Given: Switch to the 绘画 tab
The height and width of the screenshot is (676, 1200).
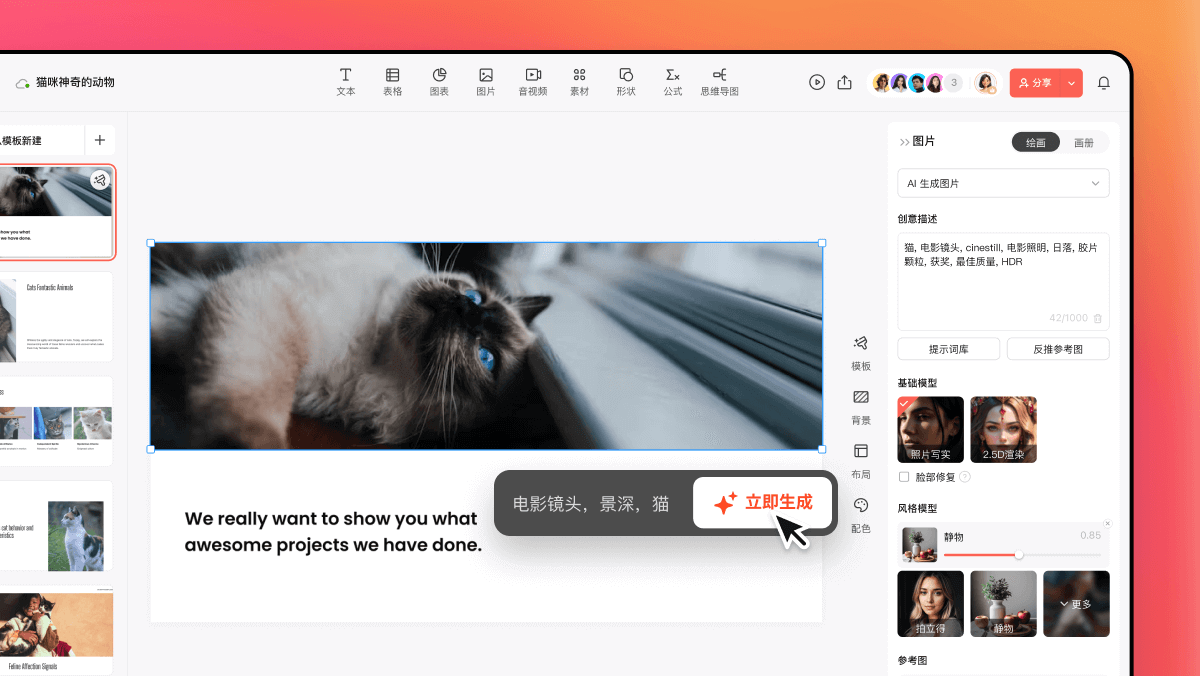Looking at the screenshot, I should pos(1035,142).
